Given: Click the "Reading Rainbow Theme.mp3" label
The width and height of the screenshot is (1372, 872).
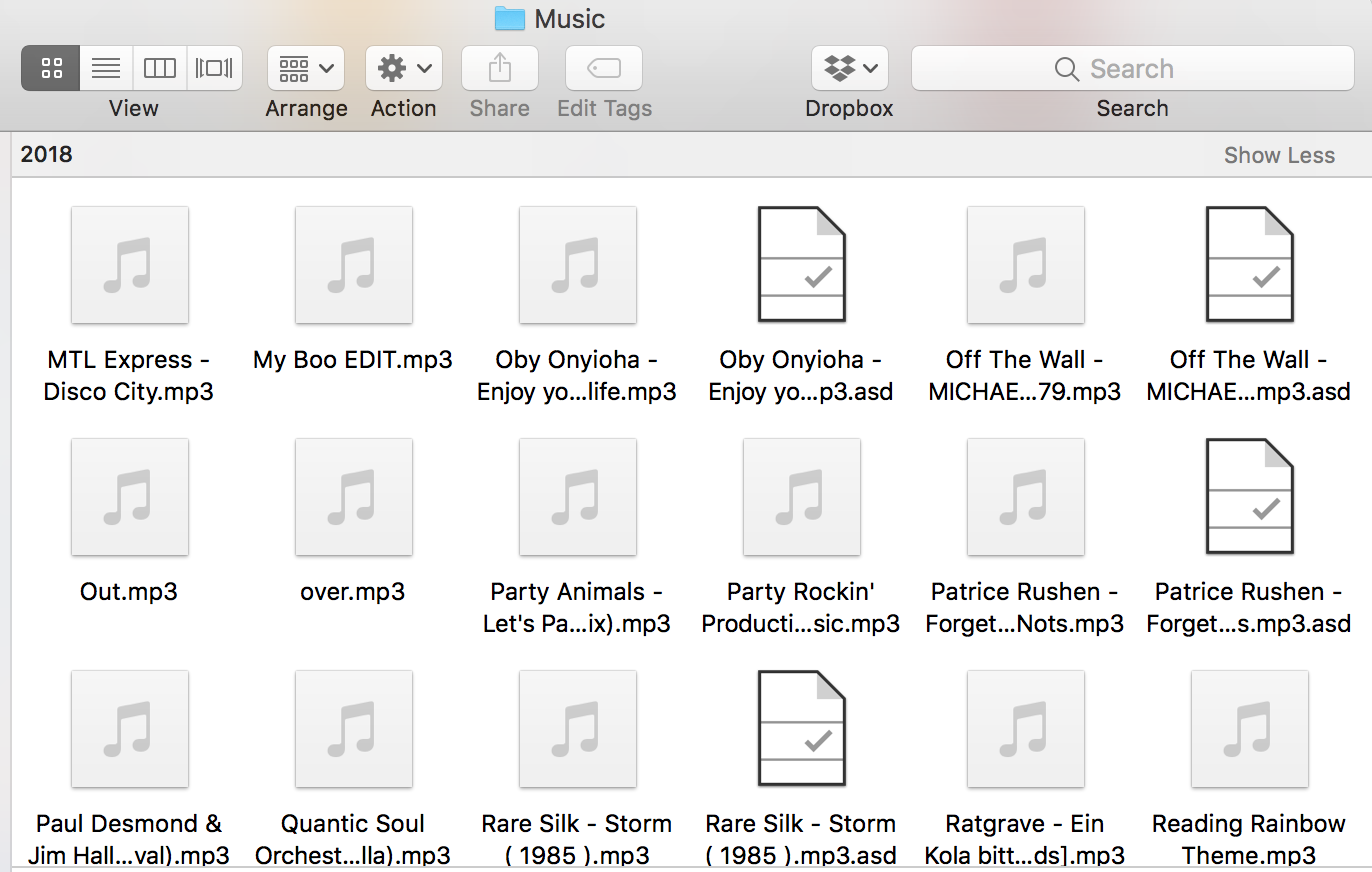Looking at the screenshot, I should pos(1249,839).
